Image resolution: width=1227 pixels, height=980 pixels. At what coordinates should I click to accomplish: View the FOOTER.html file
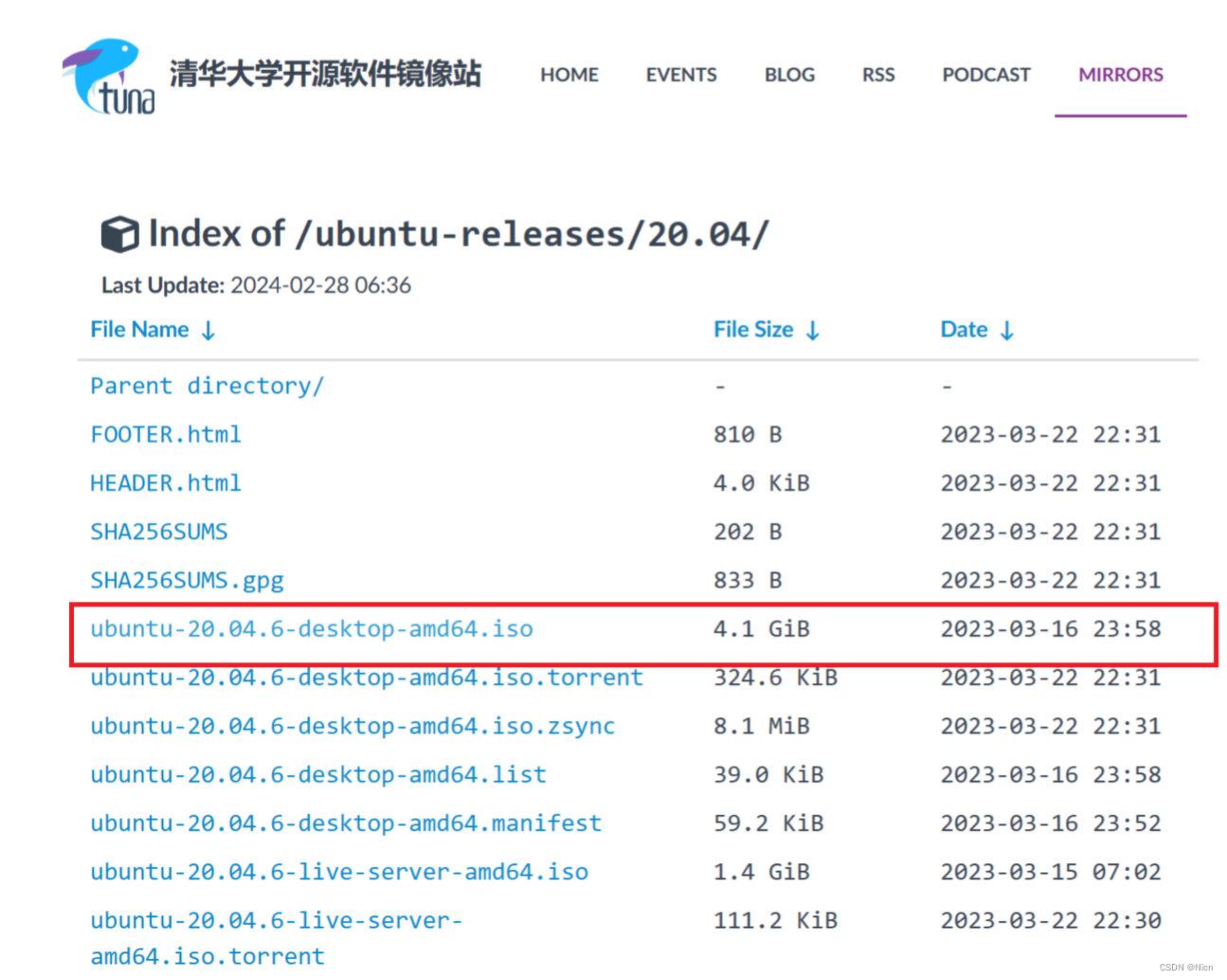[x=166, y=434]
